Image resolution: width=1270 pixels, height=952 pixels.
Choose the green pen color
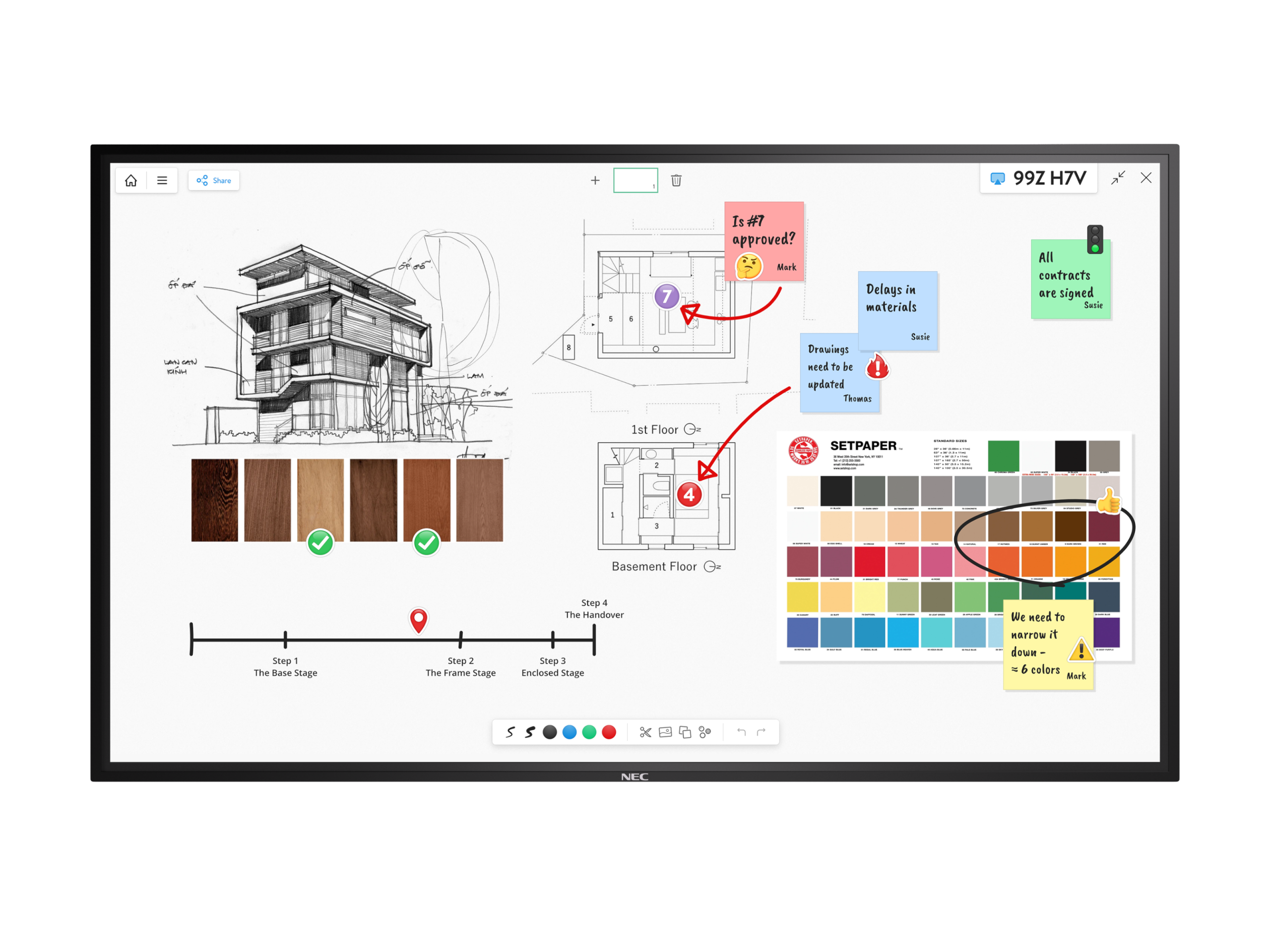589,732
